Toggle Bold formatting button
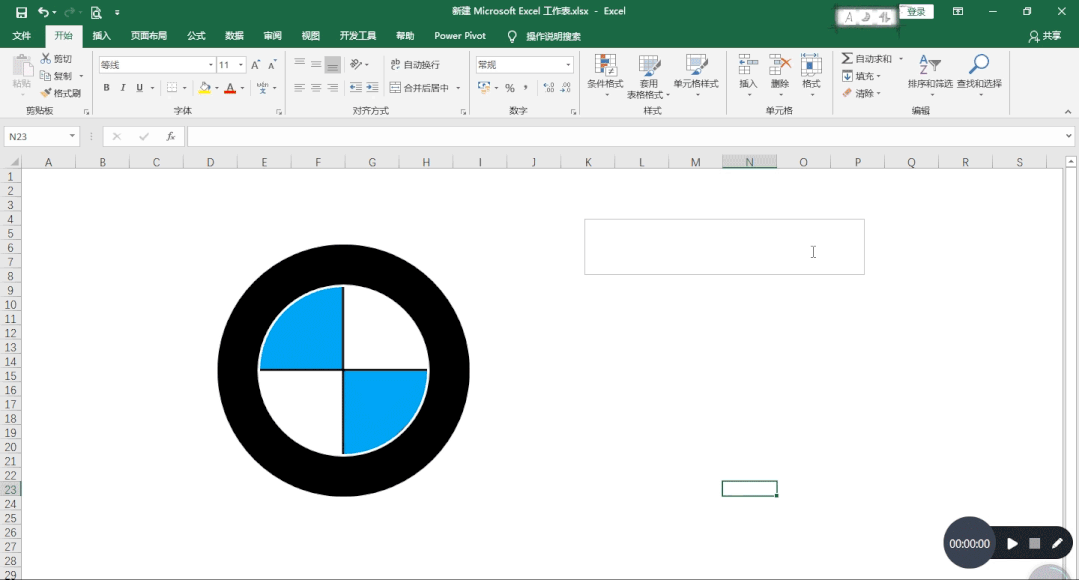 (x=107, y=87)
